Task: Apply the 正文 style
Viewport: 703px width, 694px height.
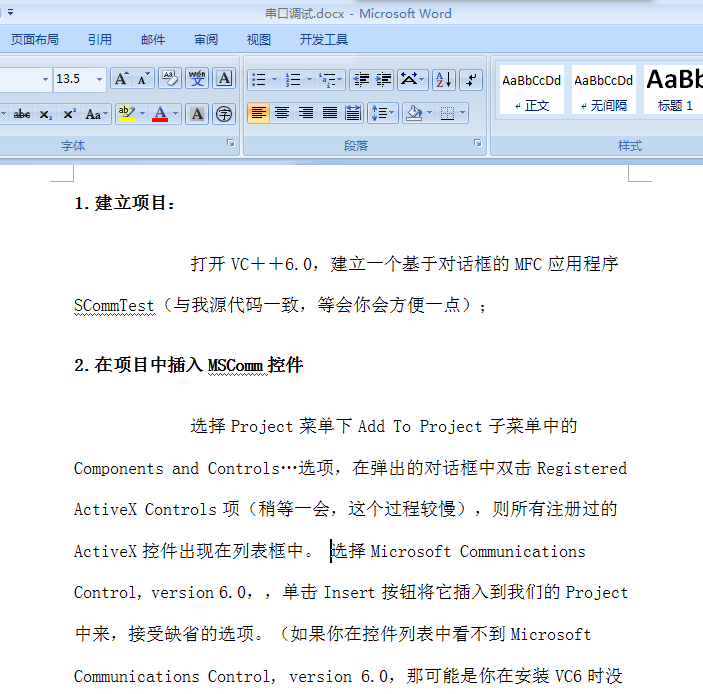Action: pos(531,90)
